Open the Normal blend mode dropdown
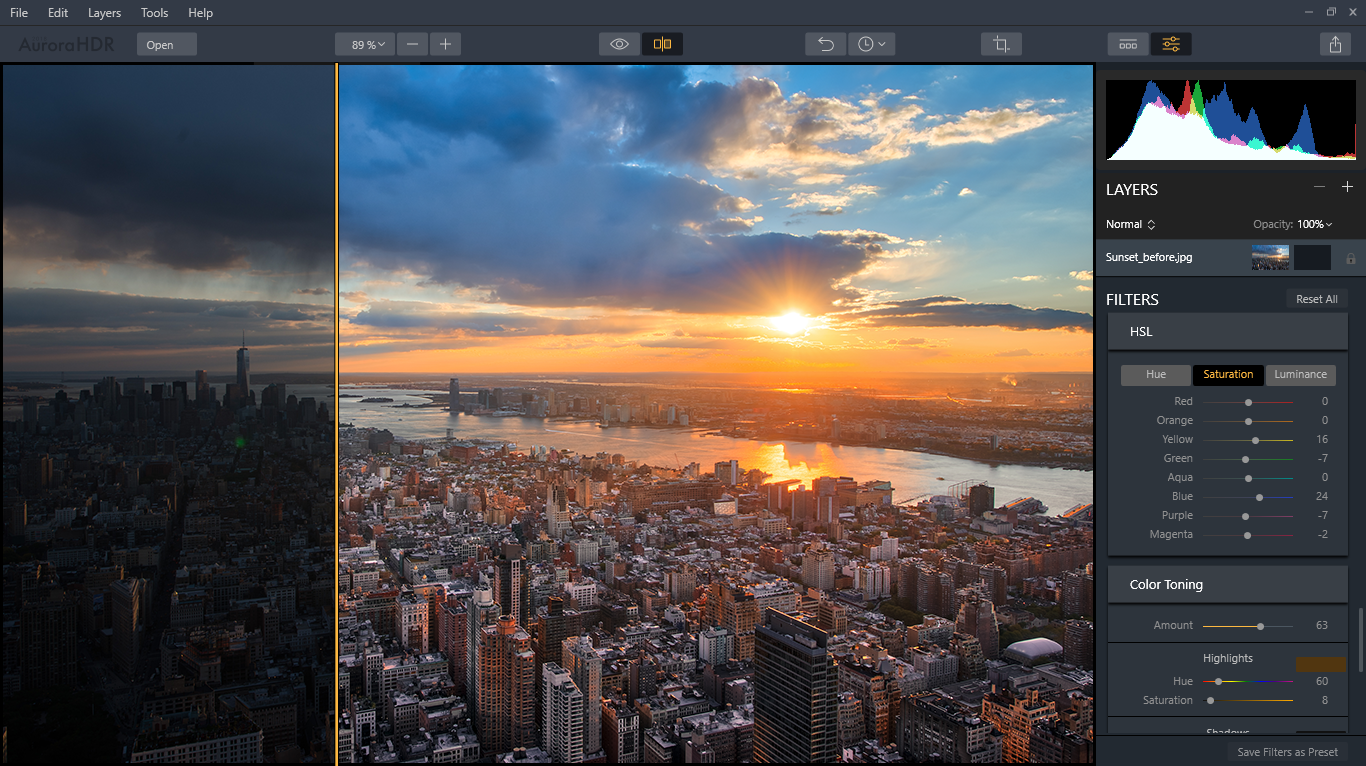This screenshot has height=766, width=1366. [x=1131, y=224]
